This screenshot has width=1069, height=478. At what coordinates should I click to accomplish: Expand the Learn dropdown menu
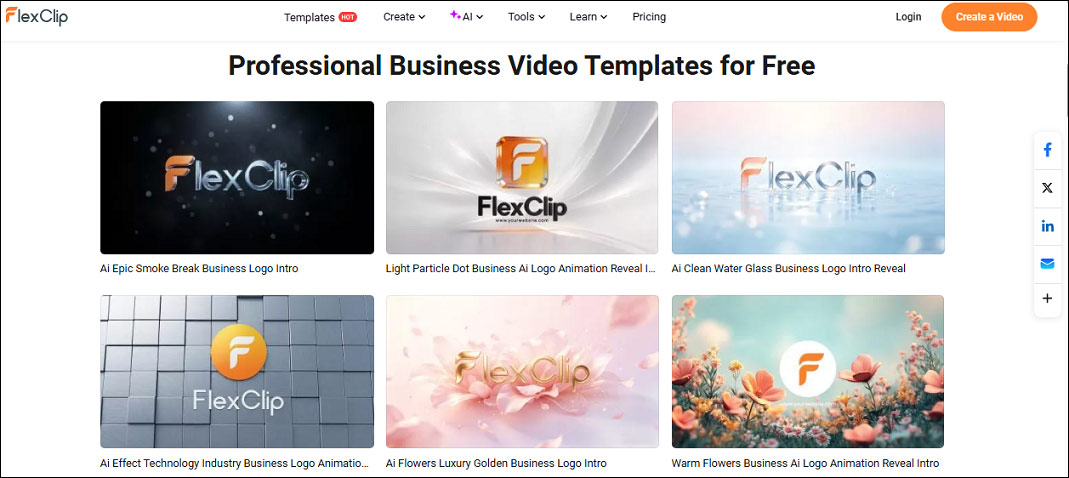[x=588, y=17]
